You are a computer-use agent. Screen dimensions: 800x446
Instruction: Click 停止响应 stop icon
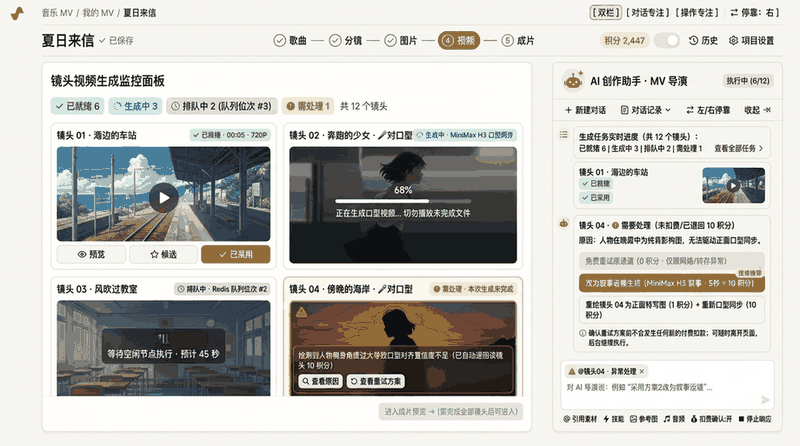coord(755,419)
